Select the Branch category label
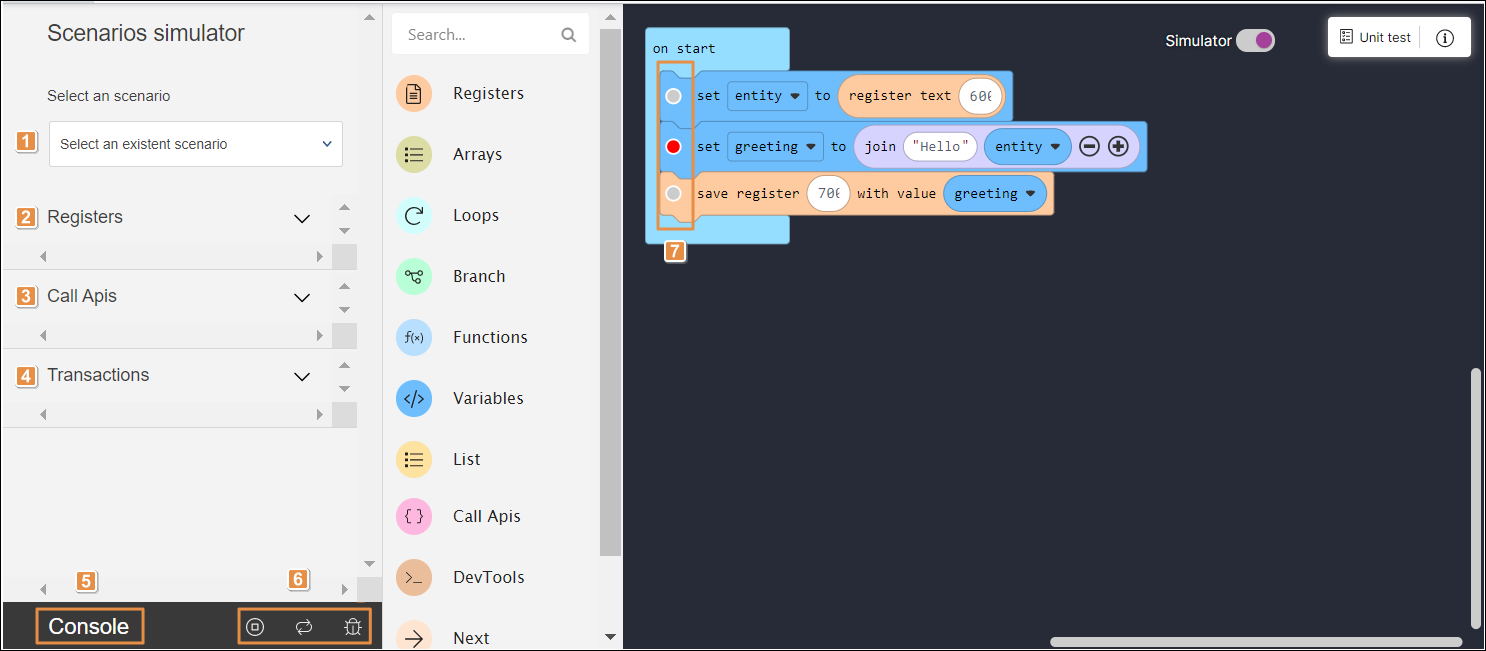The width and height of the screenshot is (1486, 651). pyautogui.click(x=479, y=276)
